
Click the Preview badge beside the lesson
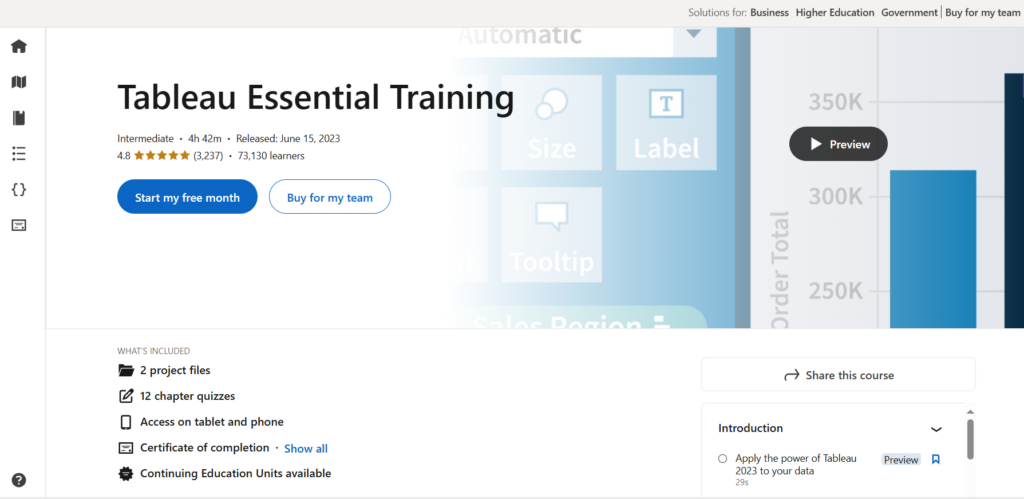coord(901,460)
